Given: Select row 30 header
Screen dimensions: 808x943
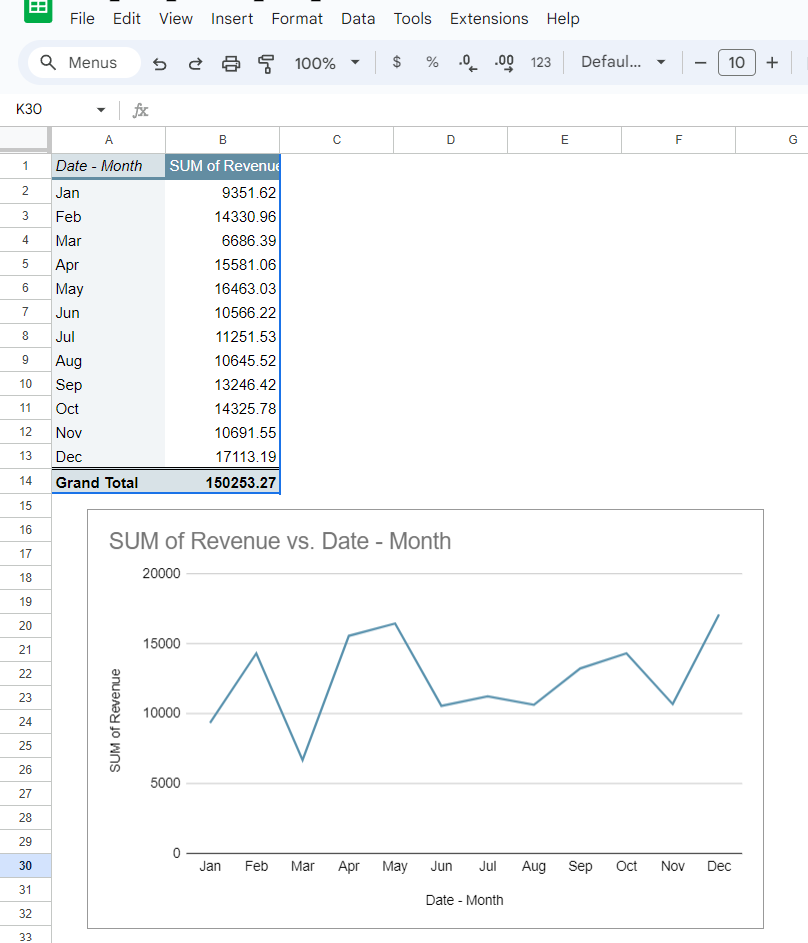Looking at the screenshot, I should pos(25,866).
